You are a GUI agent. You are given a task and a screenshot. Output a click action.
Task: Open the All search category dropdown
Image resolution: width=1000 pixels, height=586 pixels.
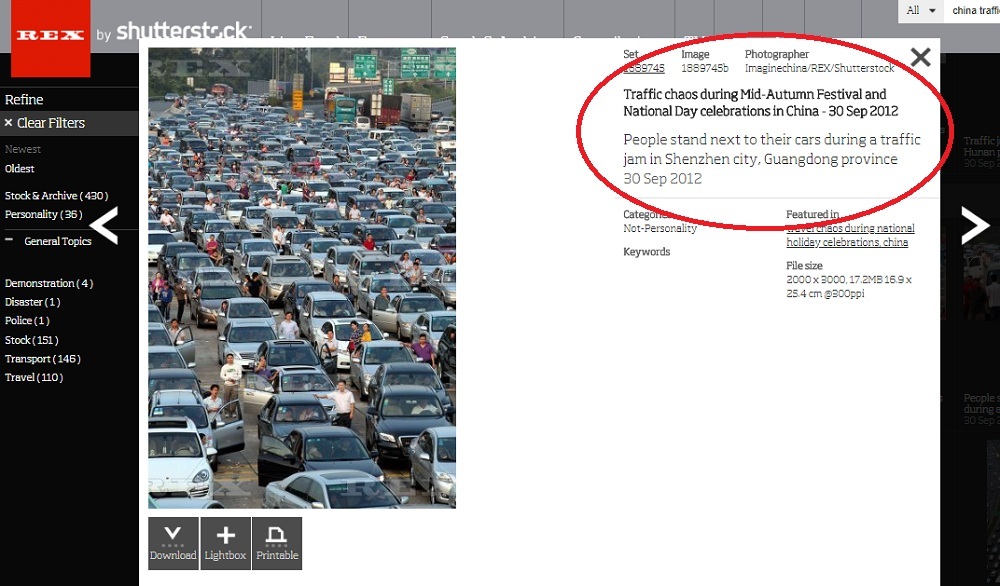(x=921, y=11)
